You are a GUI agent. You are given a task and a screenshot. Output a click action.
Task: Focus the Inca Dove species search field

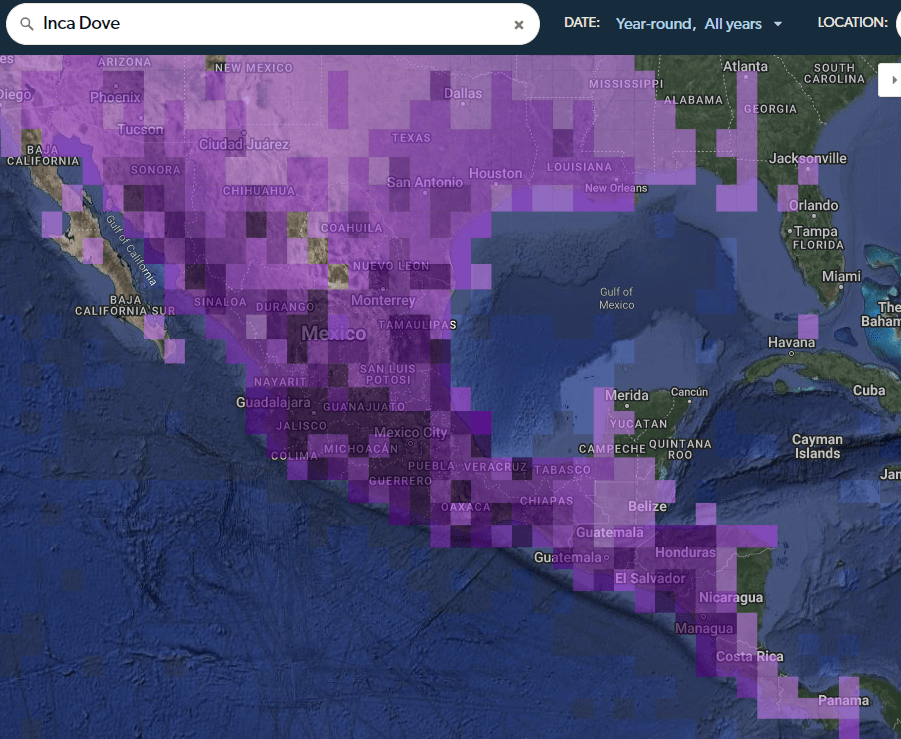[270, 24]
